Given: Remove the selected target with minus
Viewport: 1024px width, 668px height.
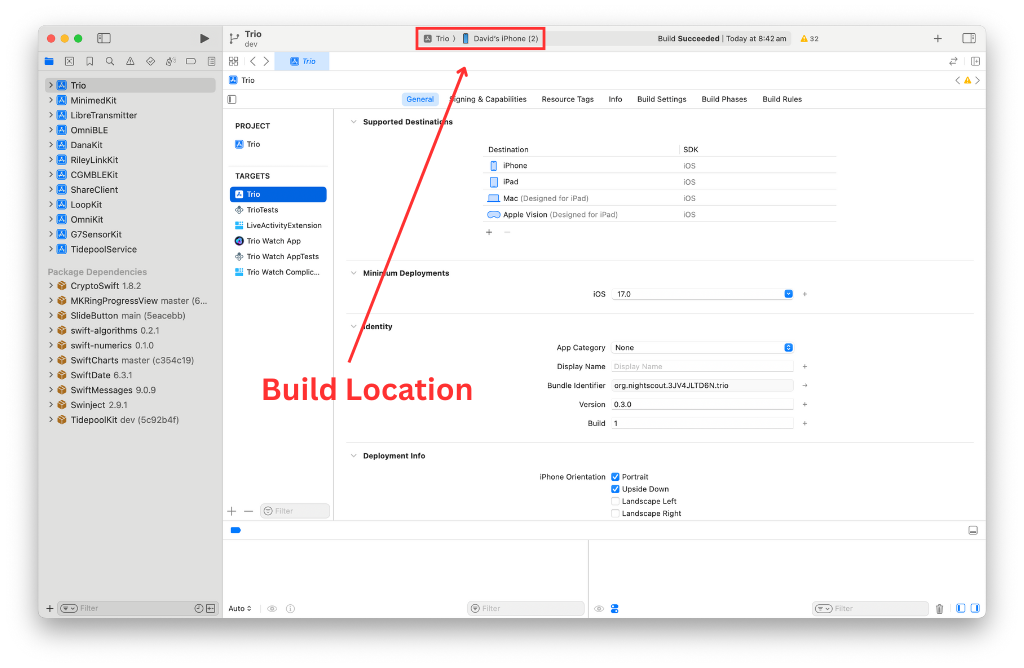Looking at the screenshot, I should click(x=248, y=511).
